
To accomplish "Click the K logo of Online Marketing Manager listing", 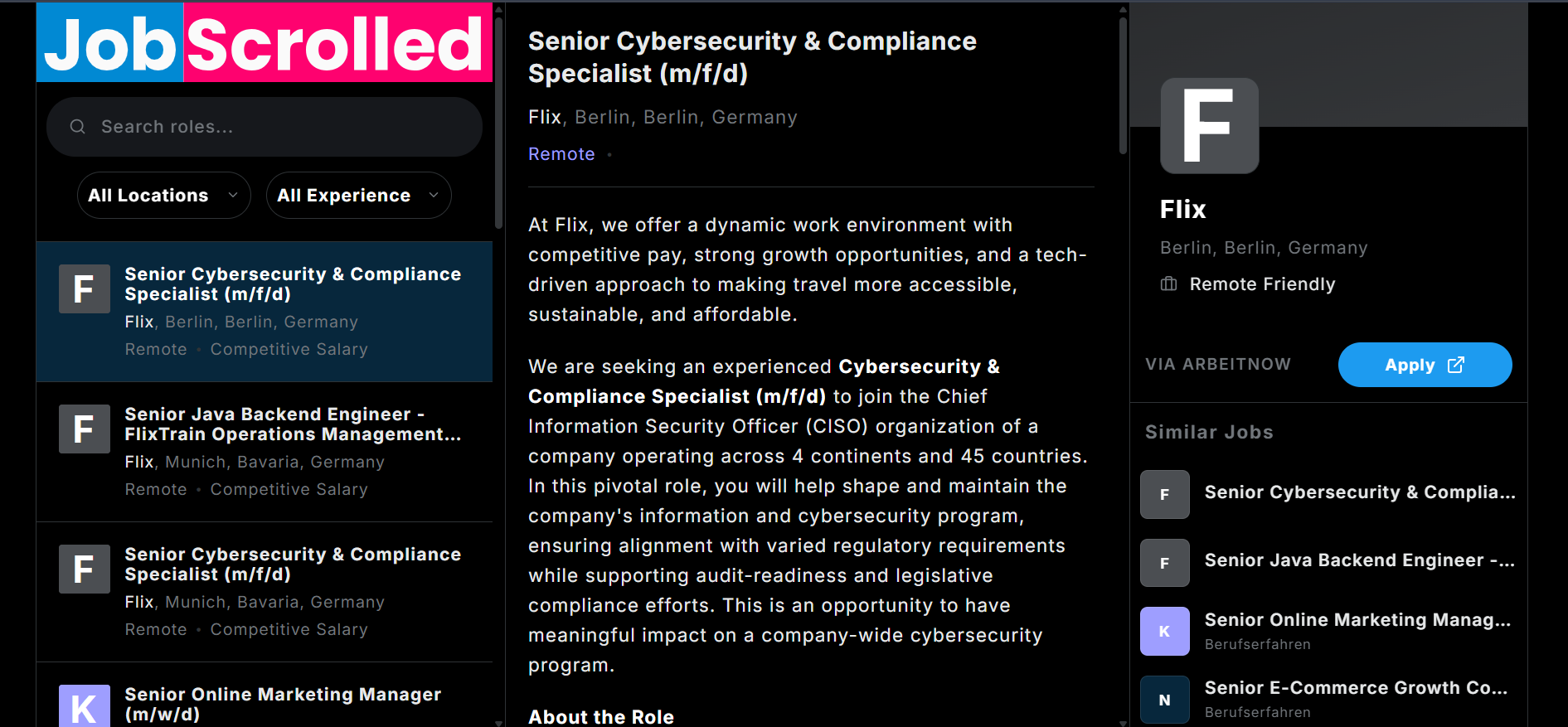I will tap(85, 706).
